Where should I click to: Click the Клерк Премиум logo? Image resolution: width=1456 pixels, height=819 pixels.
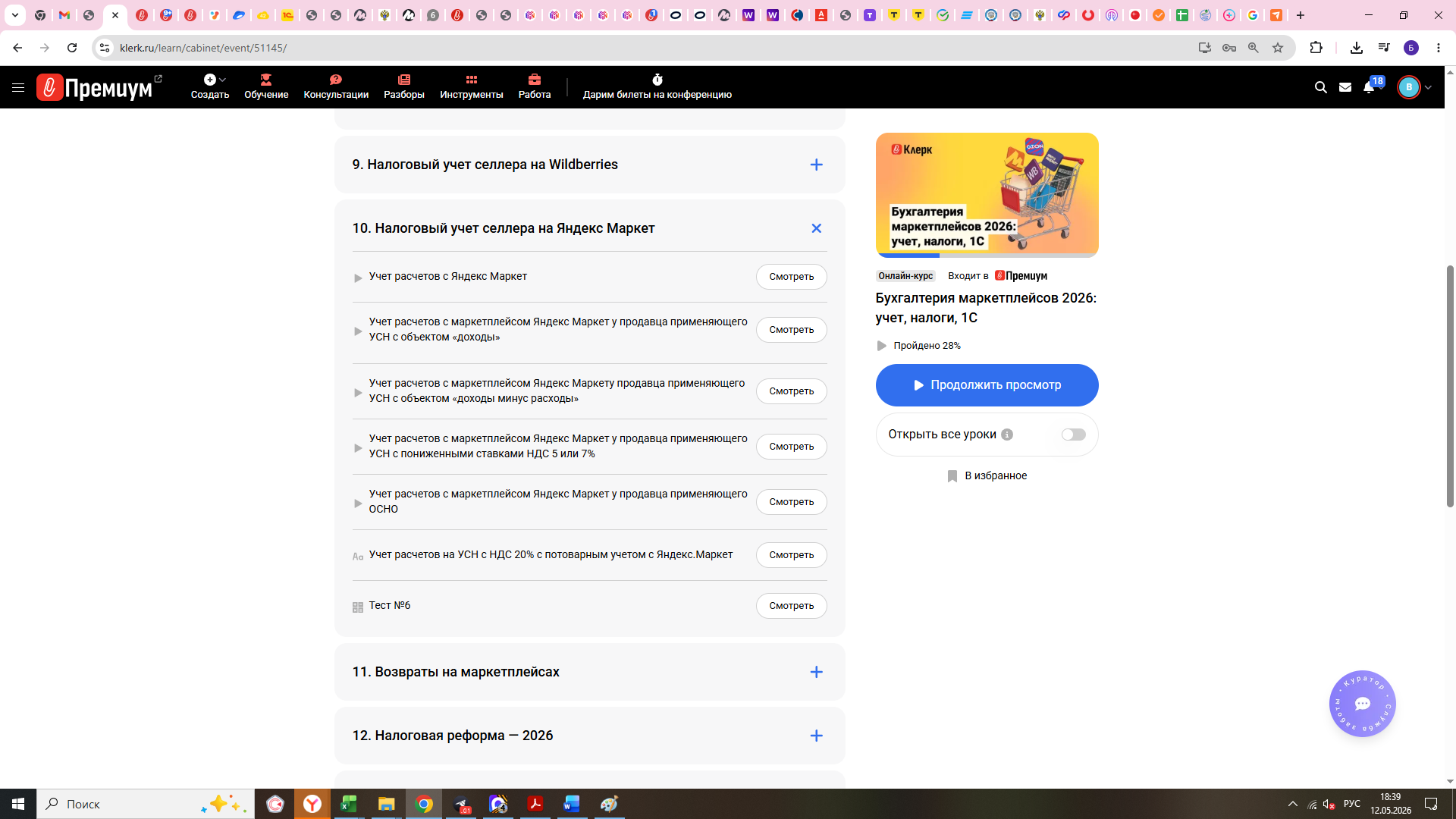tap(94, 88)
